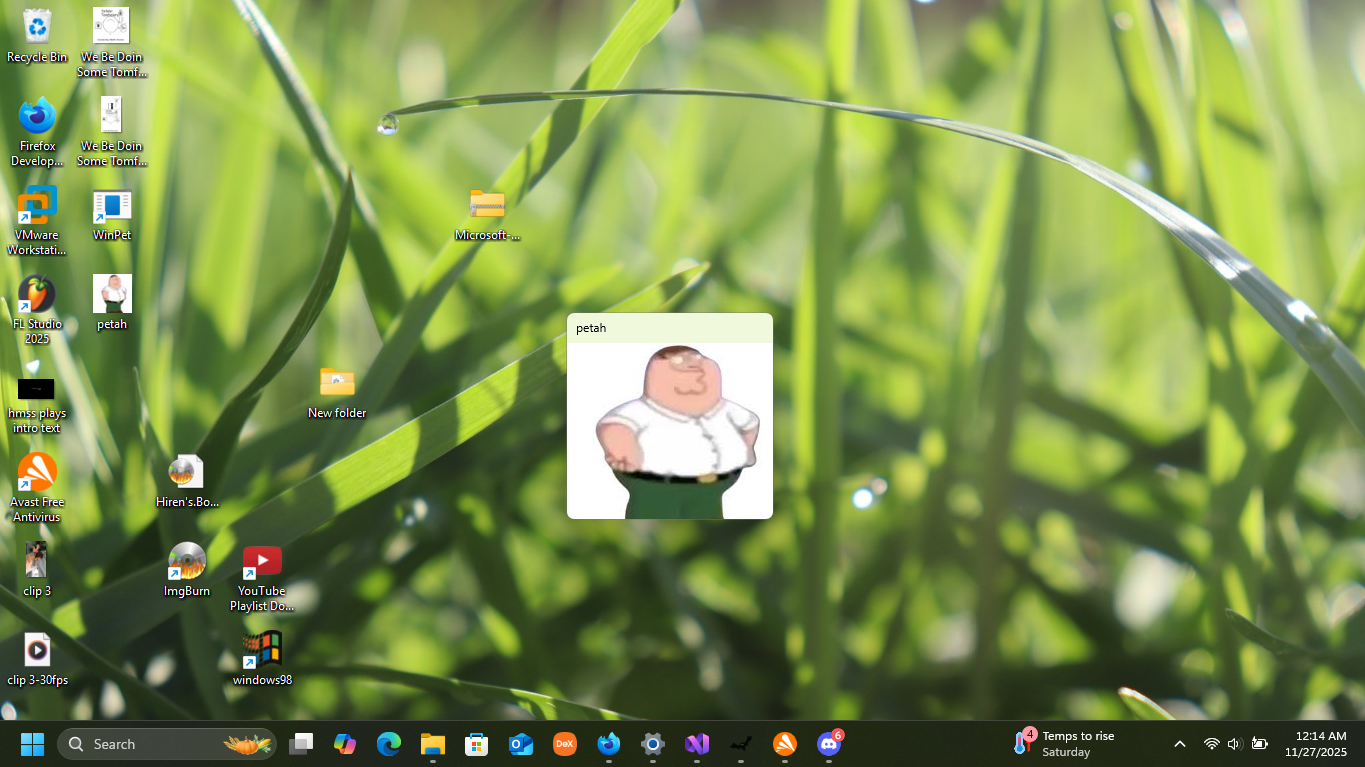Image resolution: width=1365 pixels, height=767 pixels.
Task: Select Firefox Developer Edition desktop shortcut
Action: coord(37,131)
